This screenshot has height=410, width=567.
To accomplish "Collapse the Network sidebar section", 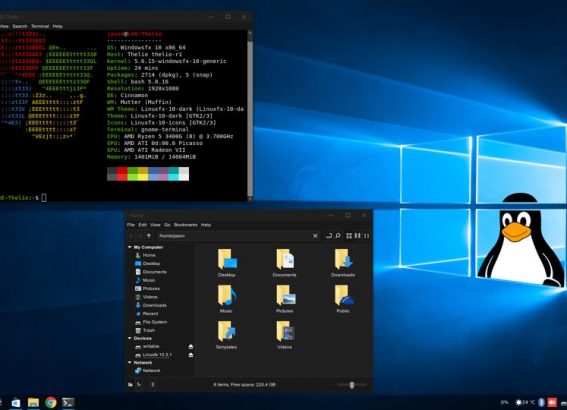I will (x=130, y=362).
